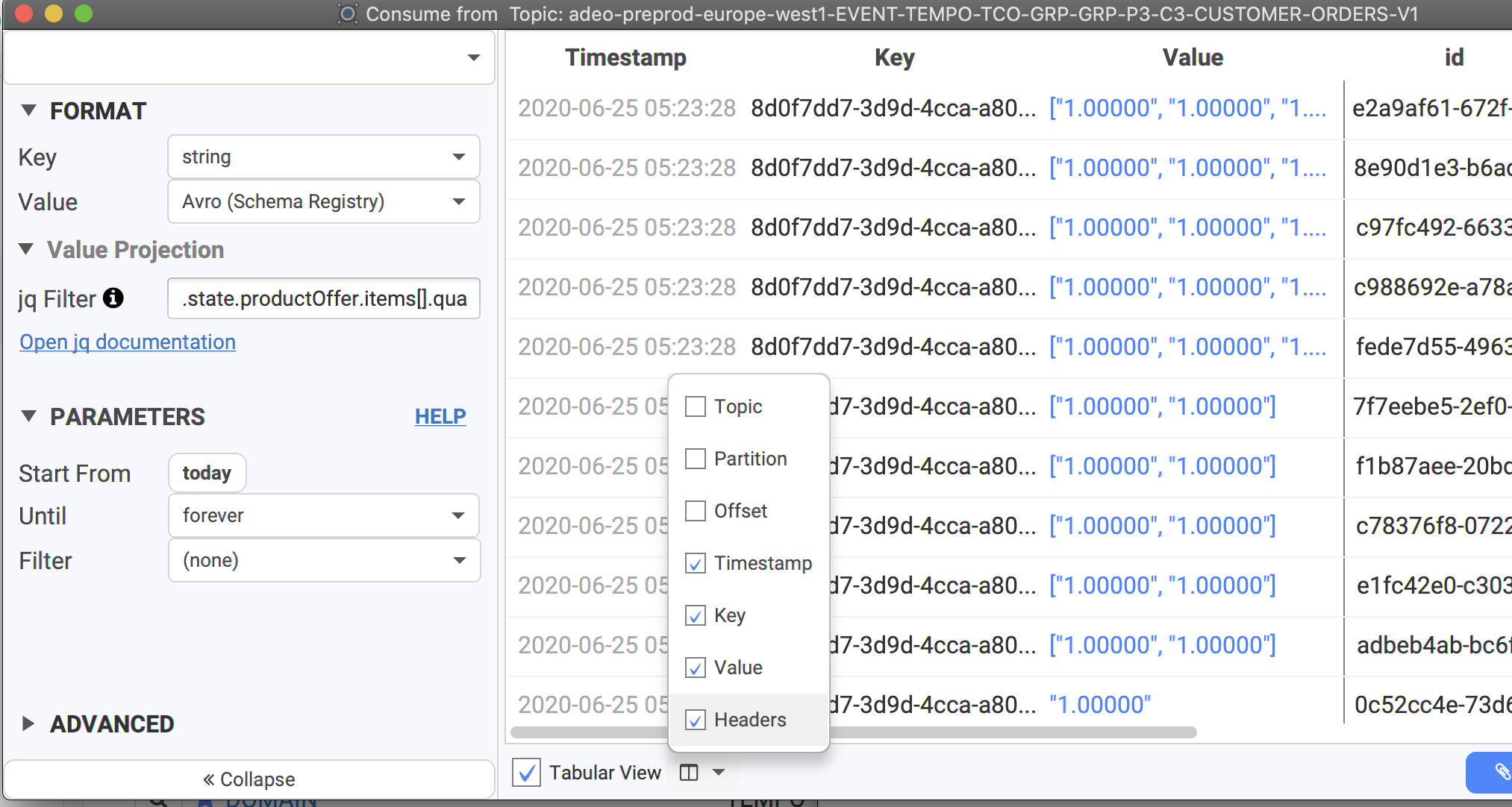This screenshot has width=1512, height=807.
Task: Open the column chooser dropdown arrow
Action: pyautogui.click(x=719, y=773)
